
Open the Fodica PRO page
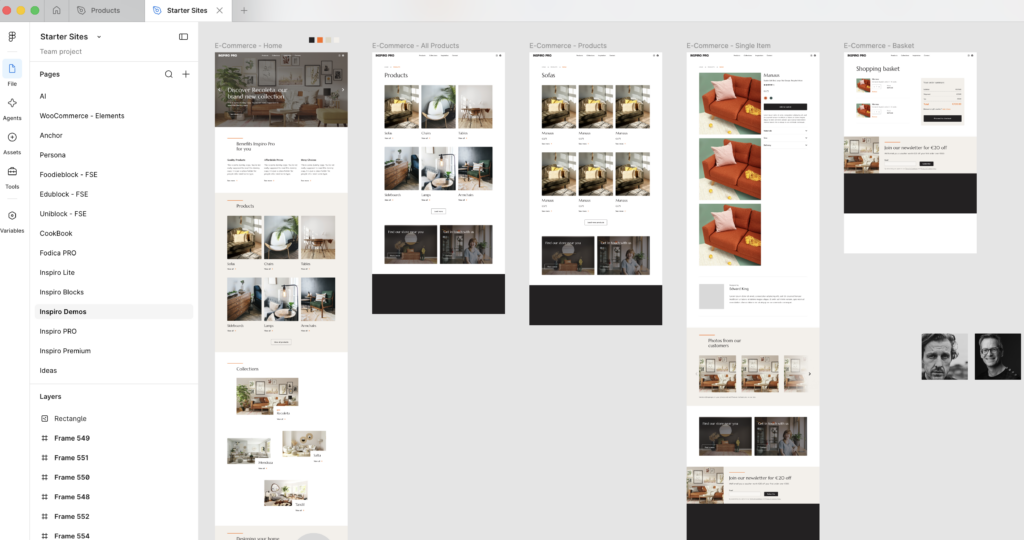(58, 253)
